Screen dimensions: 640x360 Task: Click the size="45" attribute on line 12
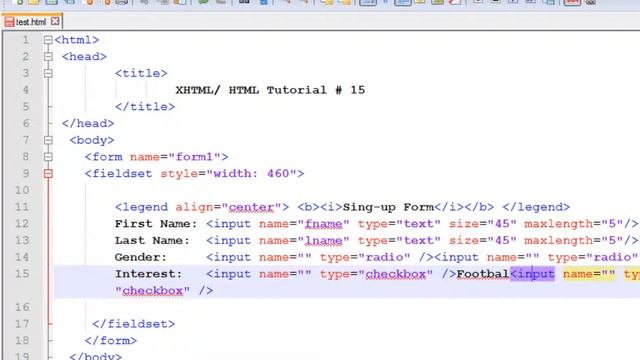pos(483,224)
